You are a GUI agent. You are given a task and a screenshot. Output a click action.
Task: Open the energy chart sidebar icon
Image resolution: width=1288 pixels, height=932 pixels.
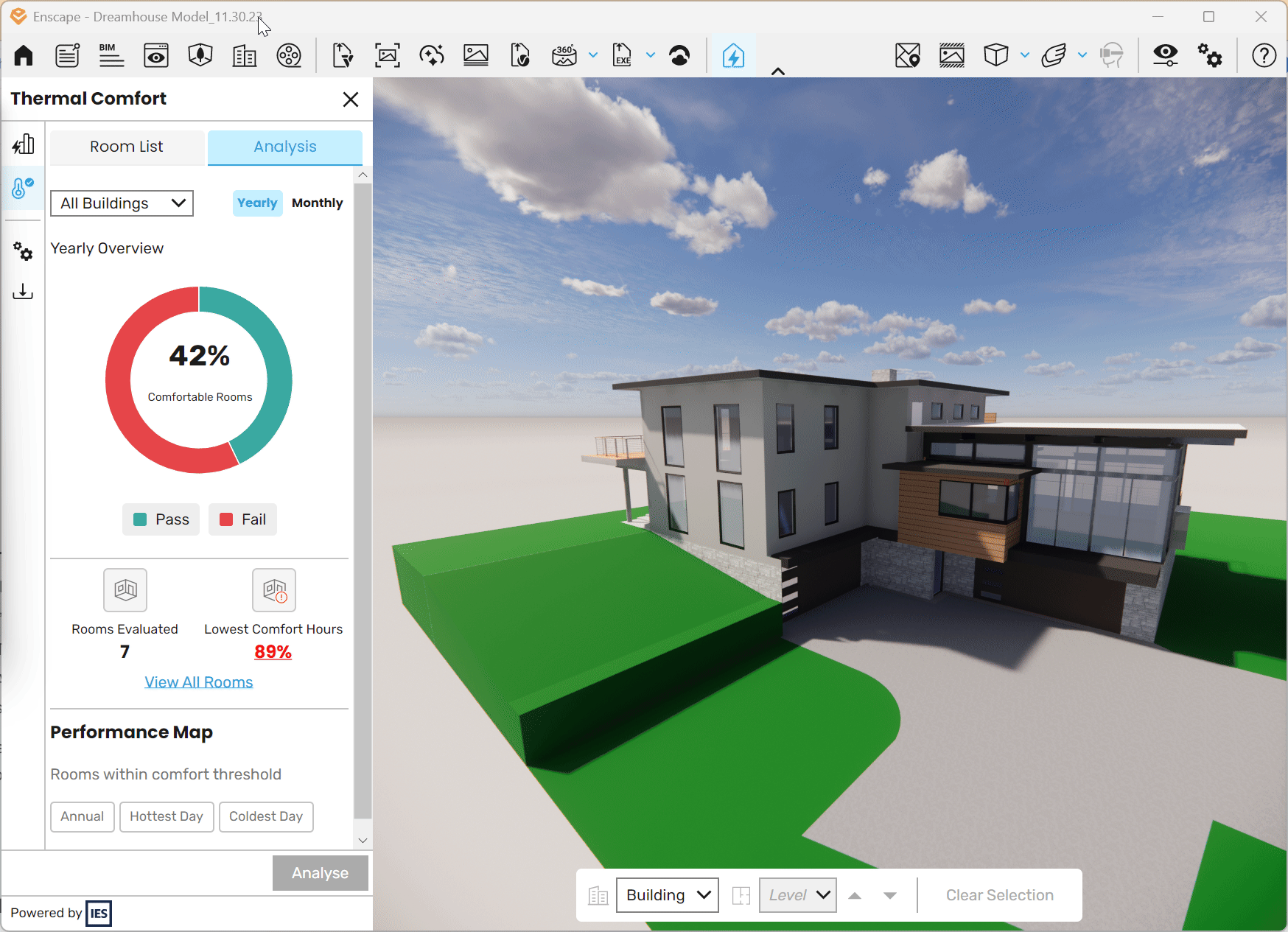[24, 144]
